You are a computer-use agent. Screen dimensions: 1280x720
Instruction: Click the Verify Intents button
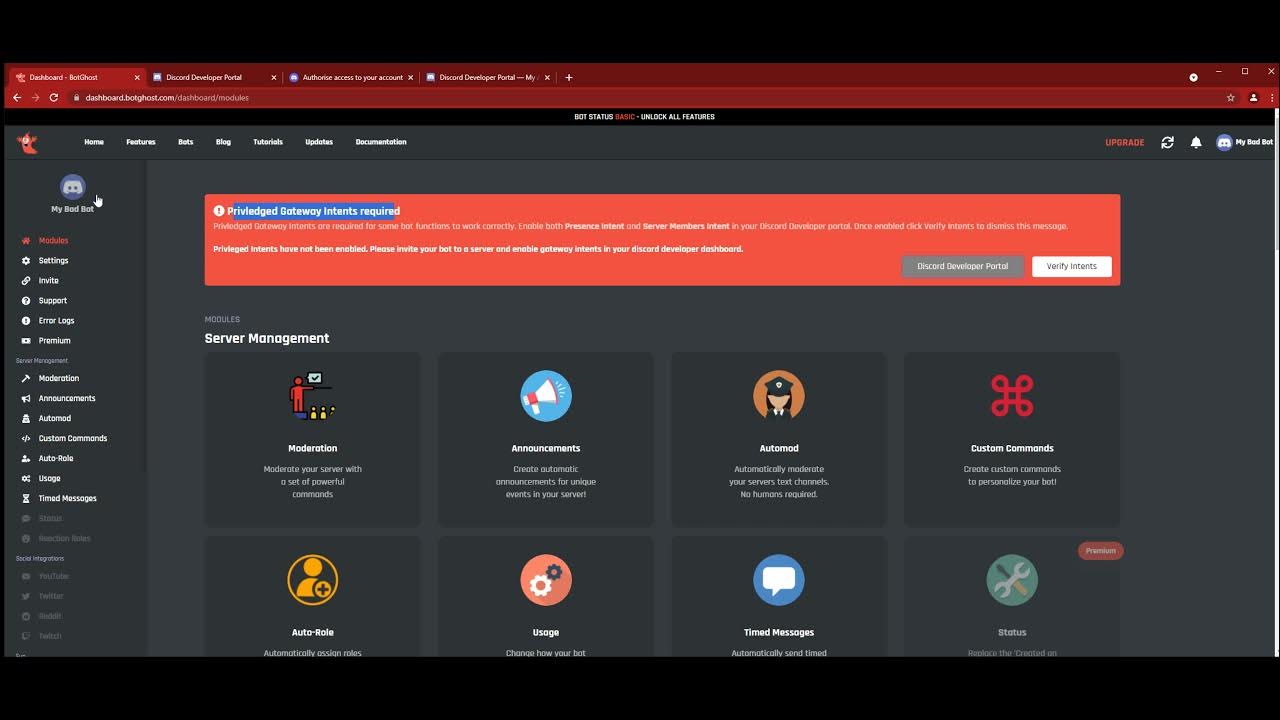[1071, 266]
